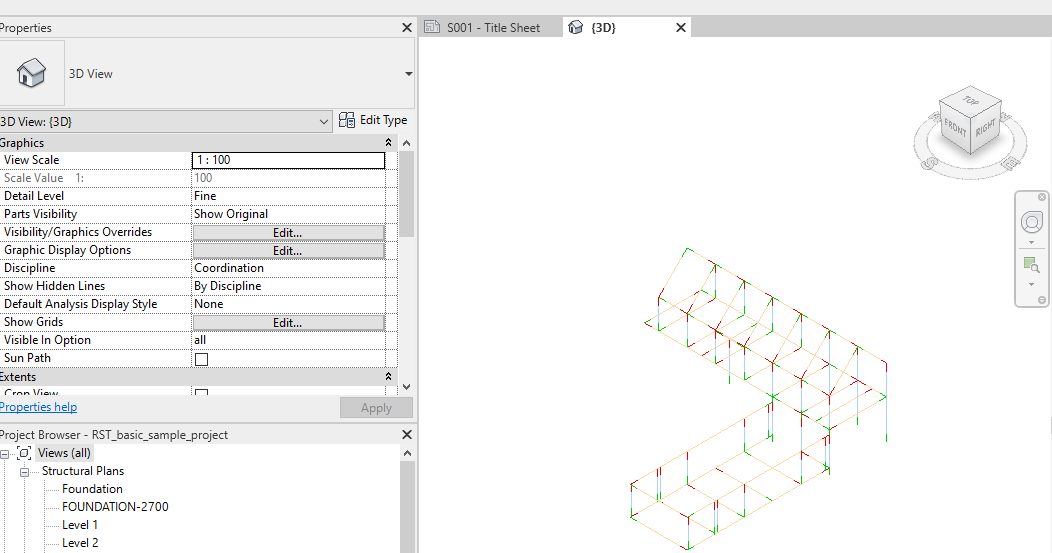
Task: Collapse the Extents properties group
Action: (x=388, y=376)
